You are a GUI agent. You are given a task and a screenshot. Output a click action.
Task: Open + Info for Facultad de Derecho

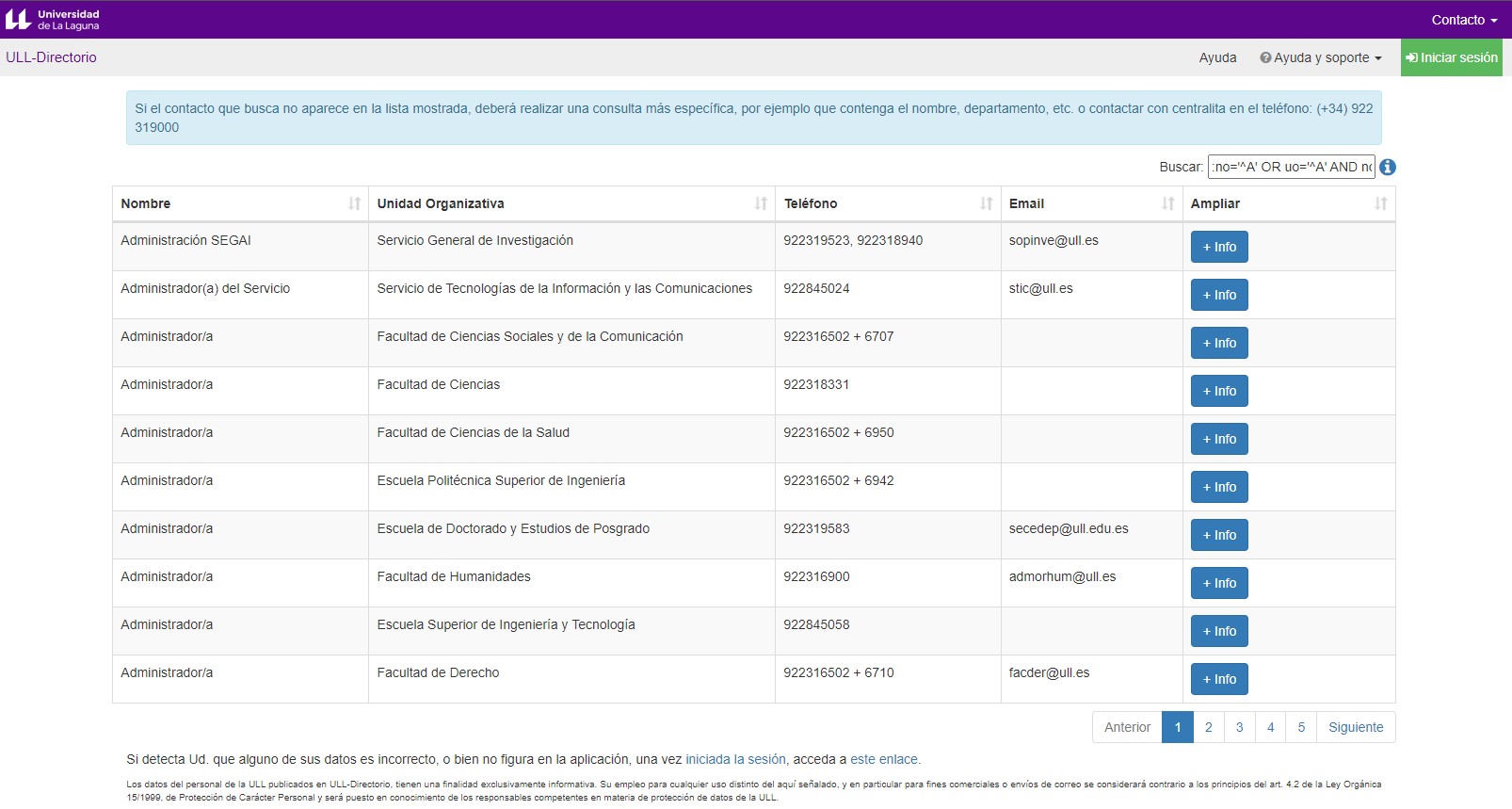[1219, 679]
